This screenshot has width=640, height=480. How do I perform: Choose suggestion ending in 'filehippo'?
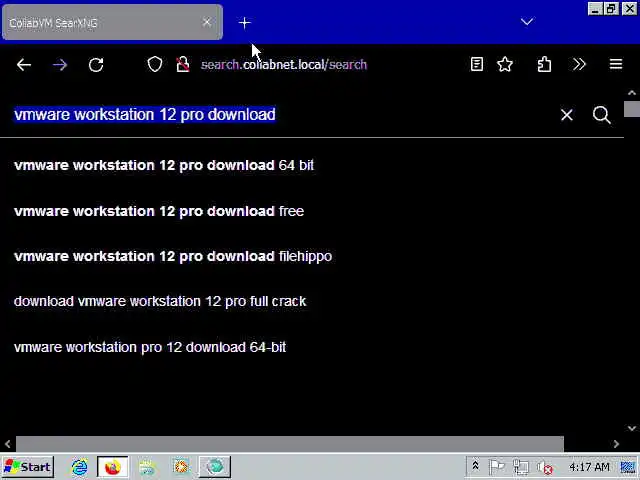173,256
